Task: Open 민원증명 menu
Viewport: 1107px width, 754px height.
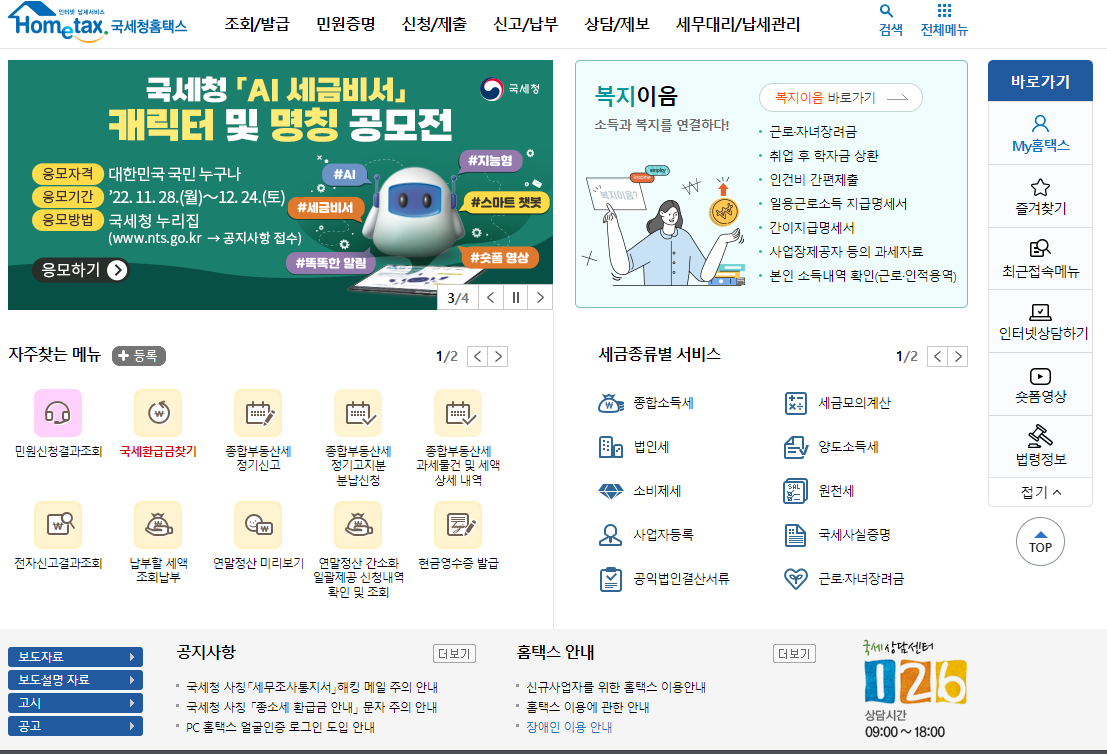Action: point(345,24)
